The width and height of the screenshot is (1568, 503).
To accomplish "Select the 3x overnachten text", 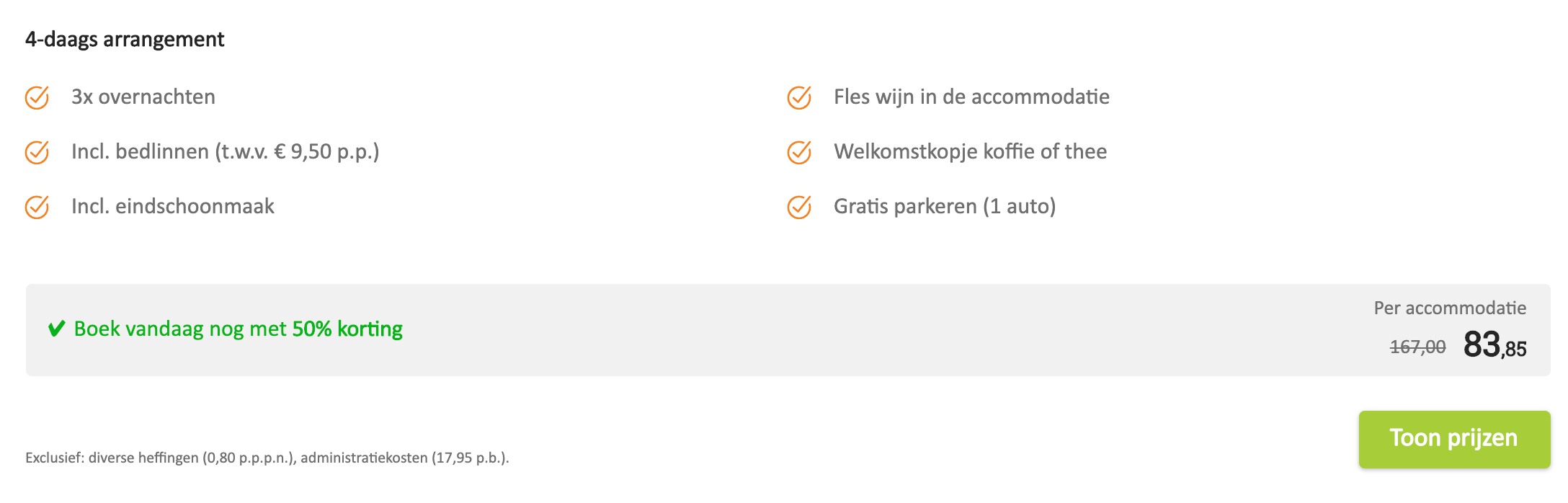I will 143,97.
